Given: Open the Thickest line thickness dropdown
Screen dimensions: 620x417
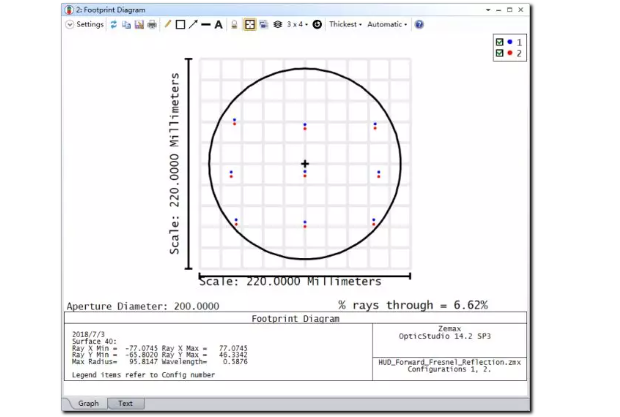Looking at the screenshot, I should tap(345, 25).
